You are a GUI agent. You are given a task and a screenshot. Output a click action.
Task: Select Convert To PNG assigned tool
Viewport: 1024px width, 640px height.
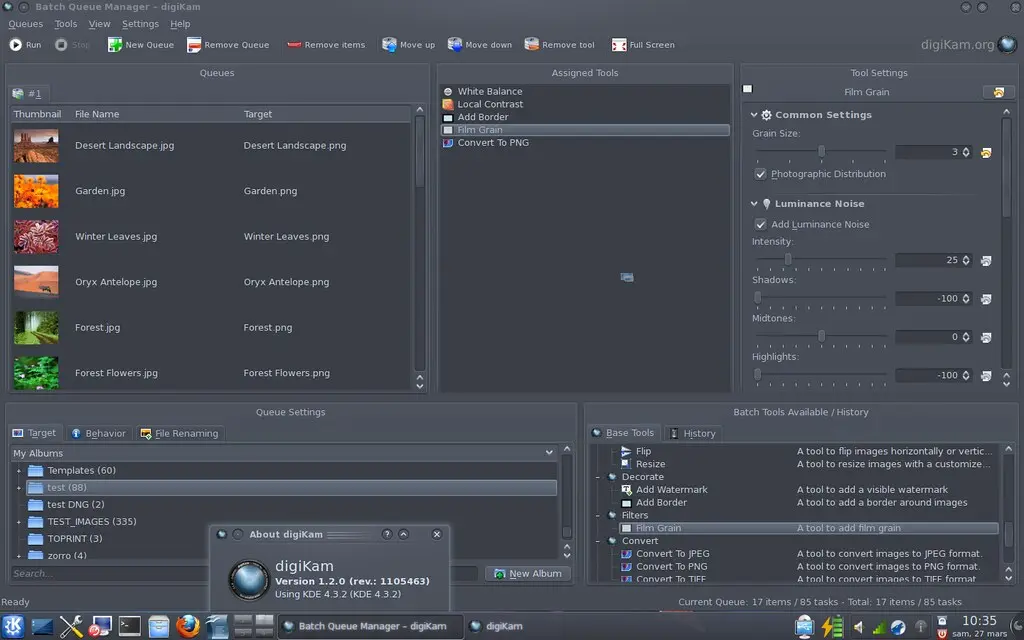[x=493, y=143]
